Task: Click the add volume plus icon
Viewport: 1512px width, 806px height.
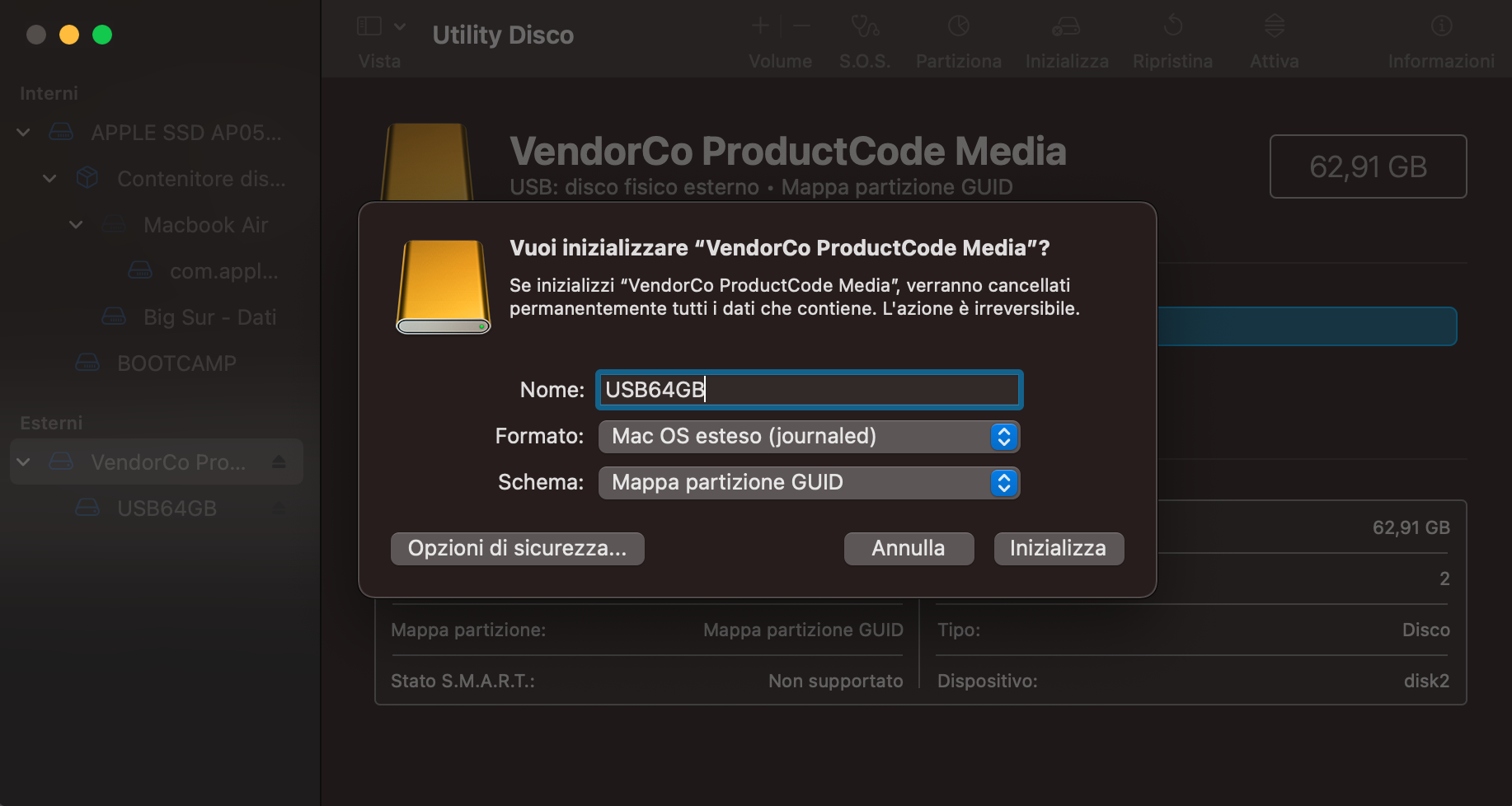Action: coord(760,26)
